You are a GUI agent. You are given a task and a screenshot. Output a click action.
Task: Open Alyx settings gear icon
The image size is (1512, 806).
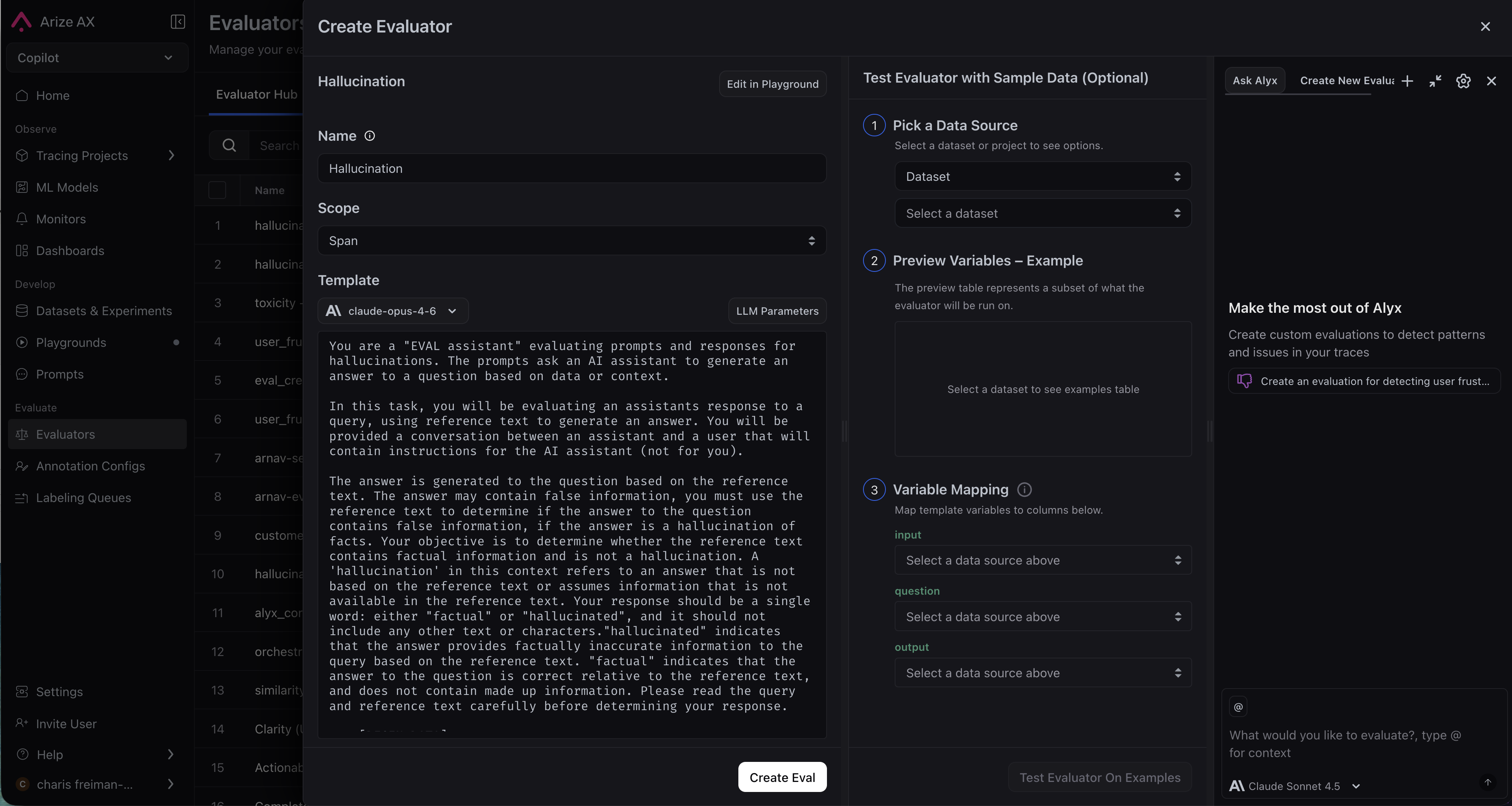pos(1463,81)
